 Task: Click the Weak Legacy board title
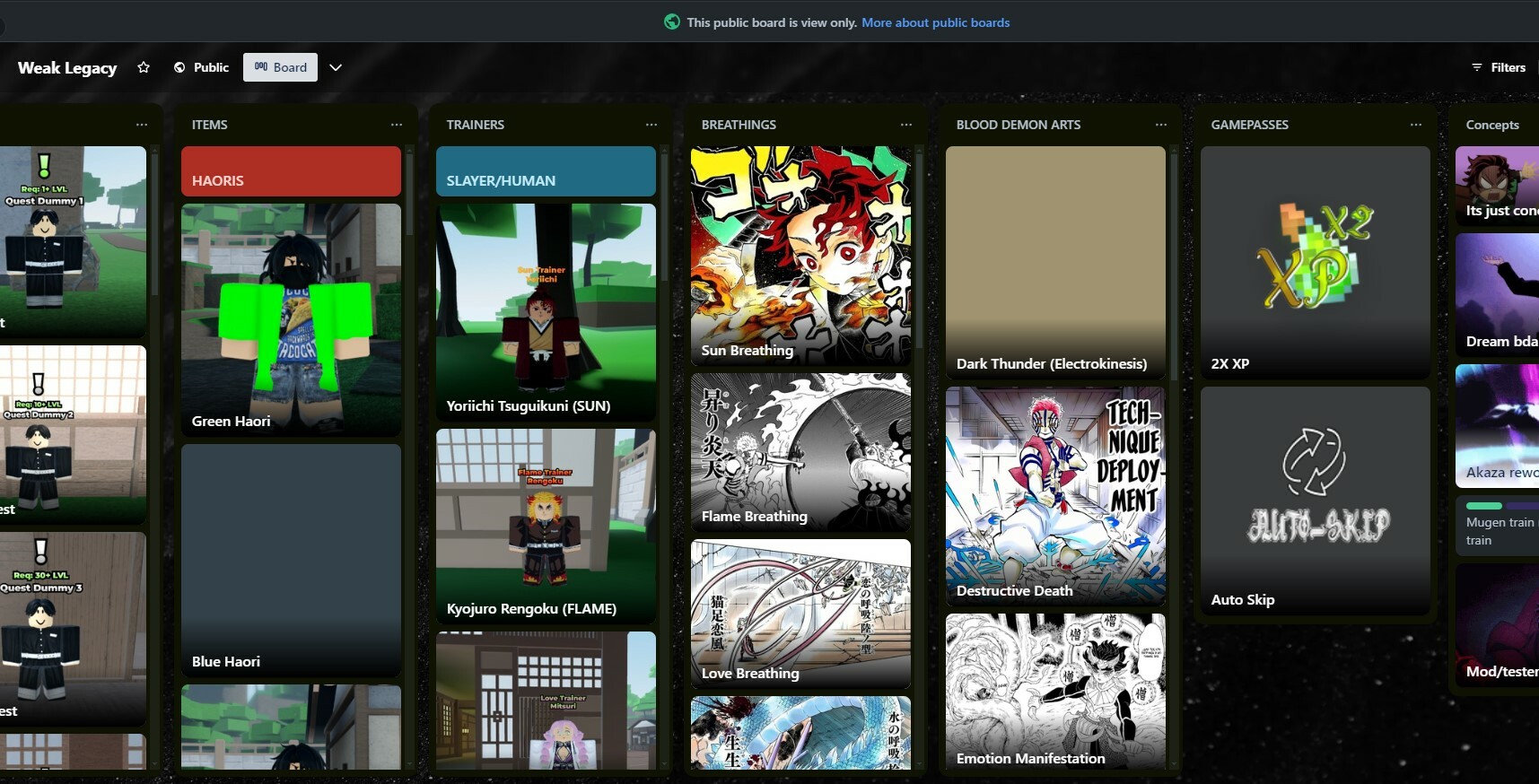pyautogui.click(x=67, y=67)
